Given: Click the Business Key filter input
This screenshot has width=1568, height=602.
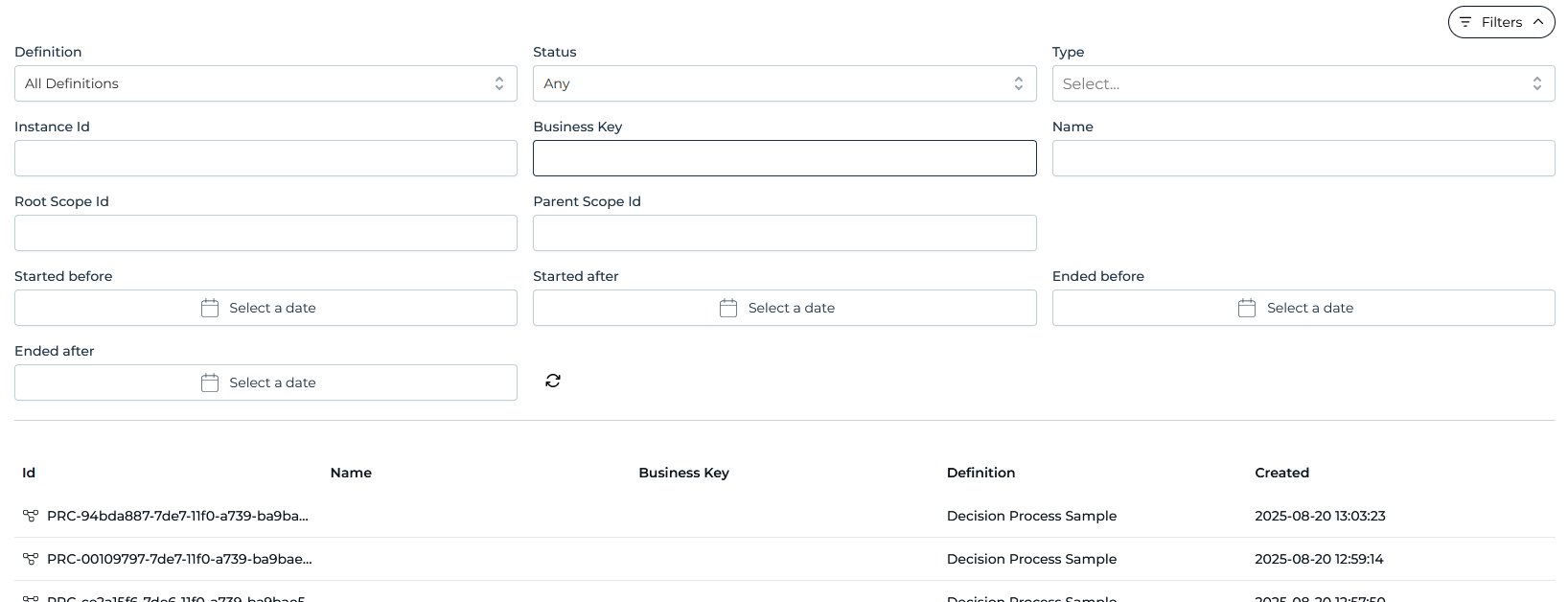Looking at the screenshot, I should click(784, 158).
